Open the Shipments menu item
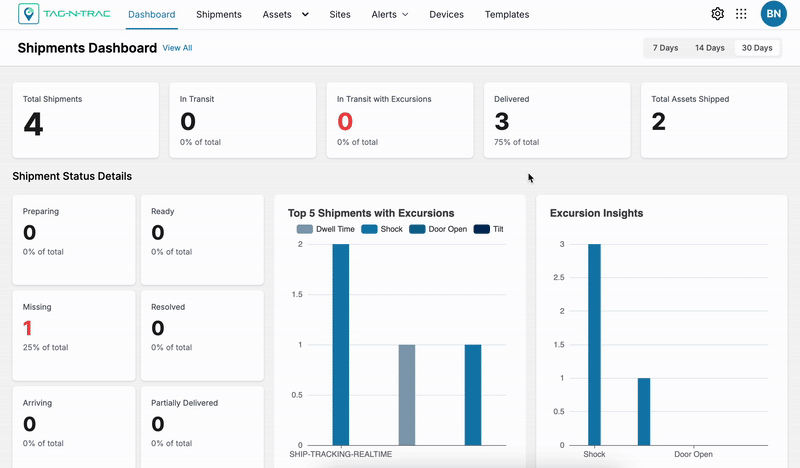The image size is (800, 468). tap(219, 14)
